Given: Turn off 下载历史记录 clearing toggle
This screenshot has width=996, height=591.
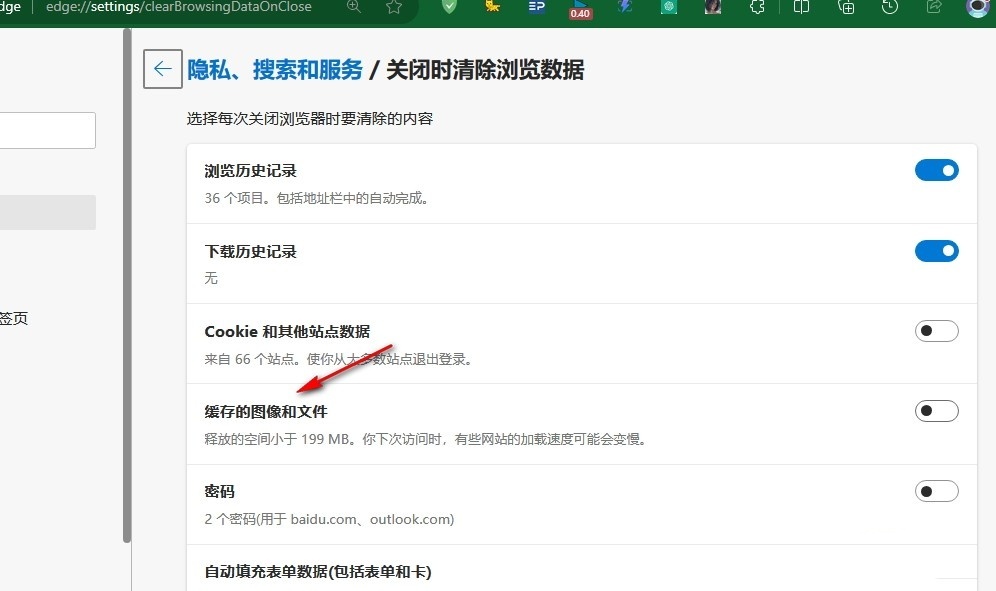Looking at the screenshot, I should point(936,251).
